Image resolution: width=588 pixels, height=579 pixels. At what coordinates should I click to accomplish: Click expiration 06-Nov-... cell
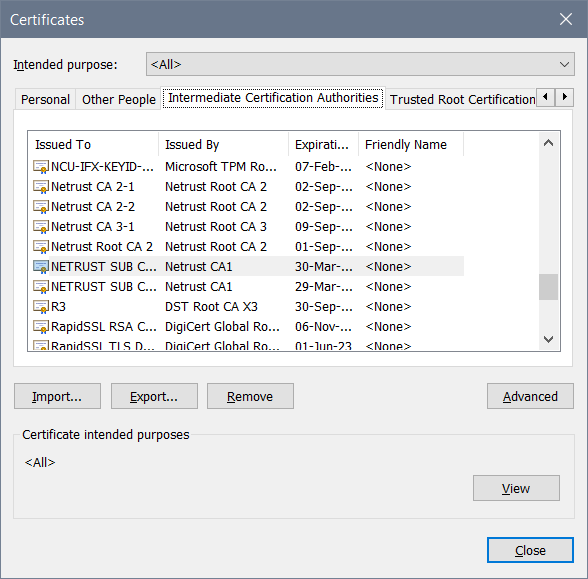324,327
